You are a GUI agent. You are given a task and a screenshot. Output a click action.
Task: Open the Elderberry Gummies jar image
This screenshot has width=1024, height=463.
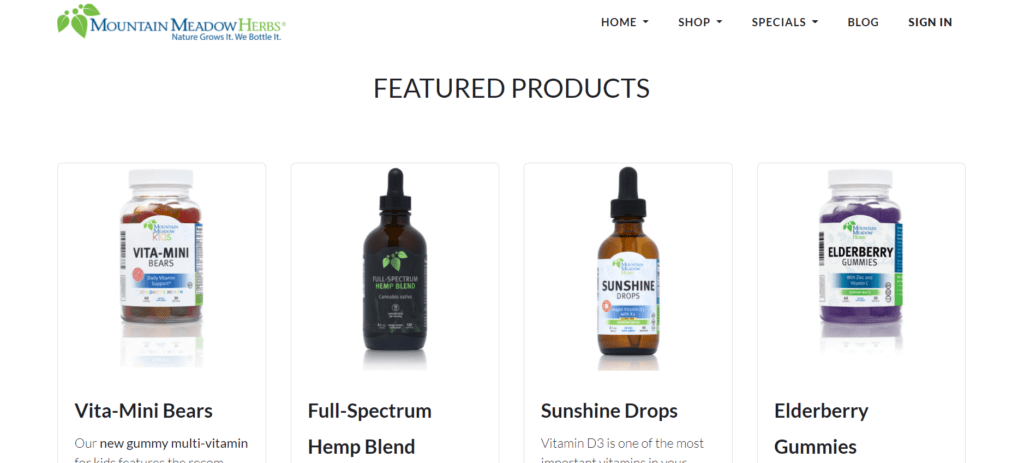[x=861, y=261]
